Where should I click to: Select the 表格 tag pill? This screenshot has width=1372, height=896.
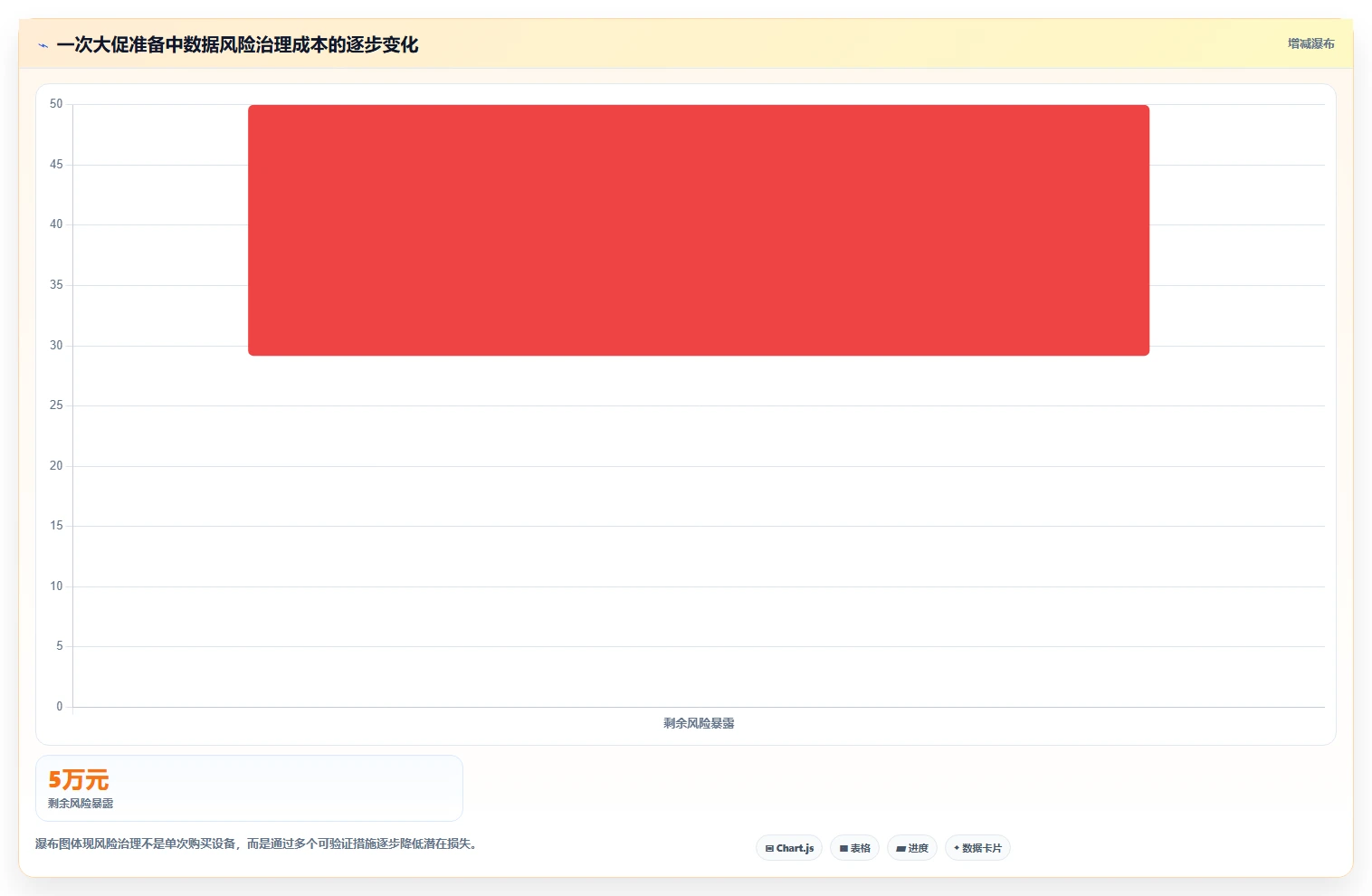point(854,848)
